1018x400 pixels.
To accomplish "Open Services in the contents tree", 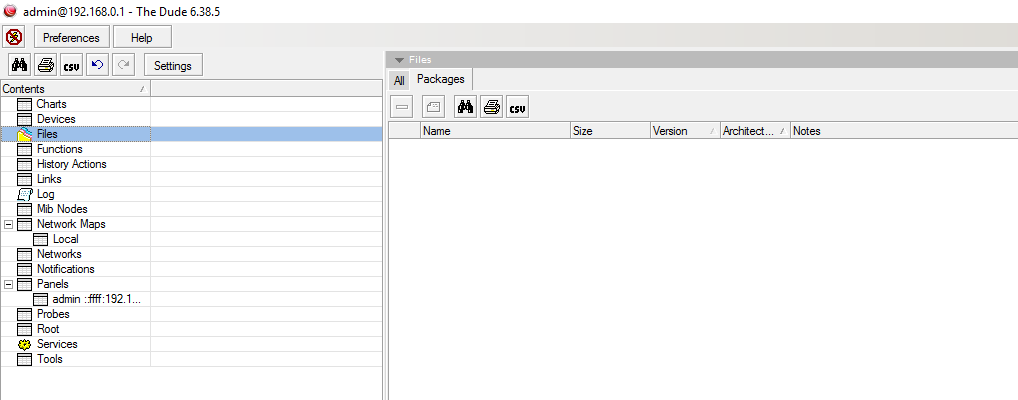I will coord(57,344).
